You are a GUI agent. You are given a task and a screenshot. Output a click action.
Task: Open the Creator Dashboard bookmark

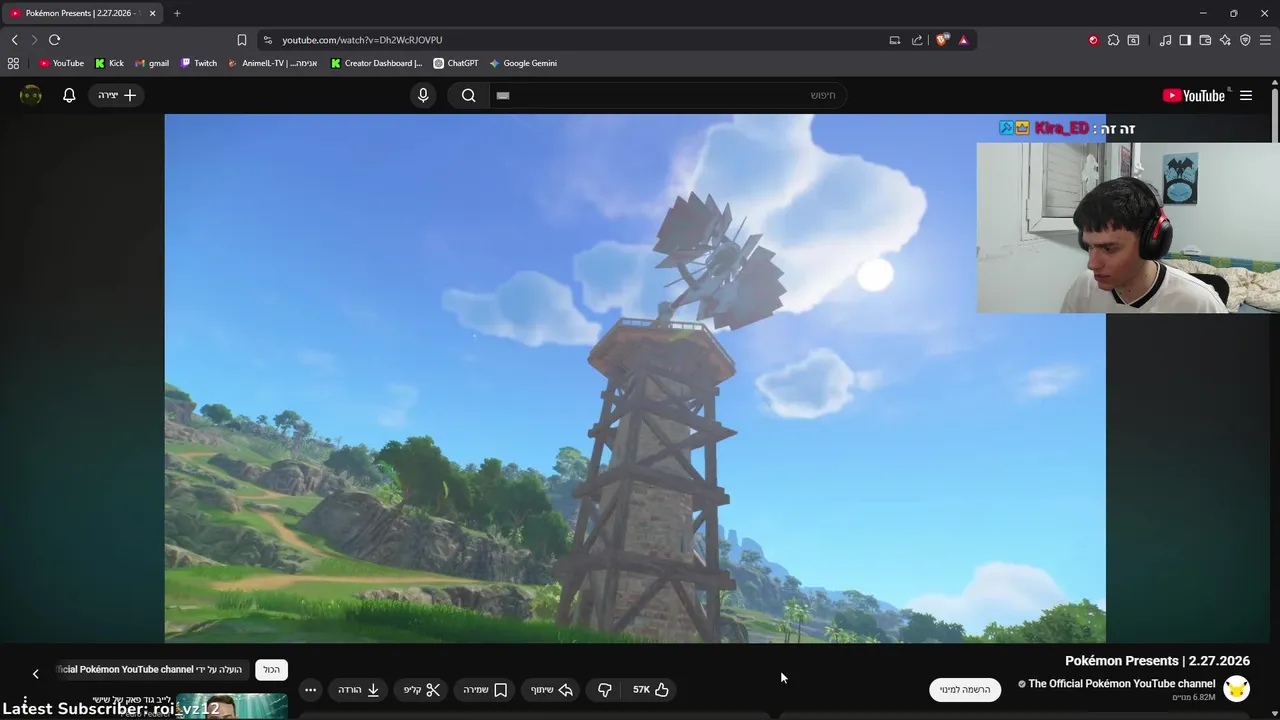tap(376, 63)
